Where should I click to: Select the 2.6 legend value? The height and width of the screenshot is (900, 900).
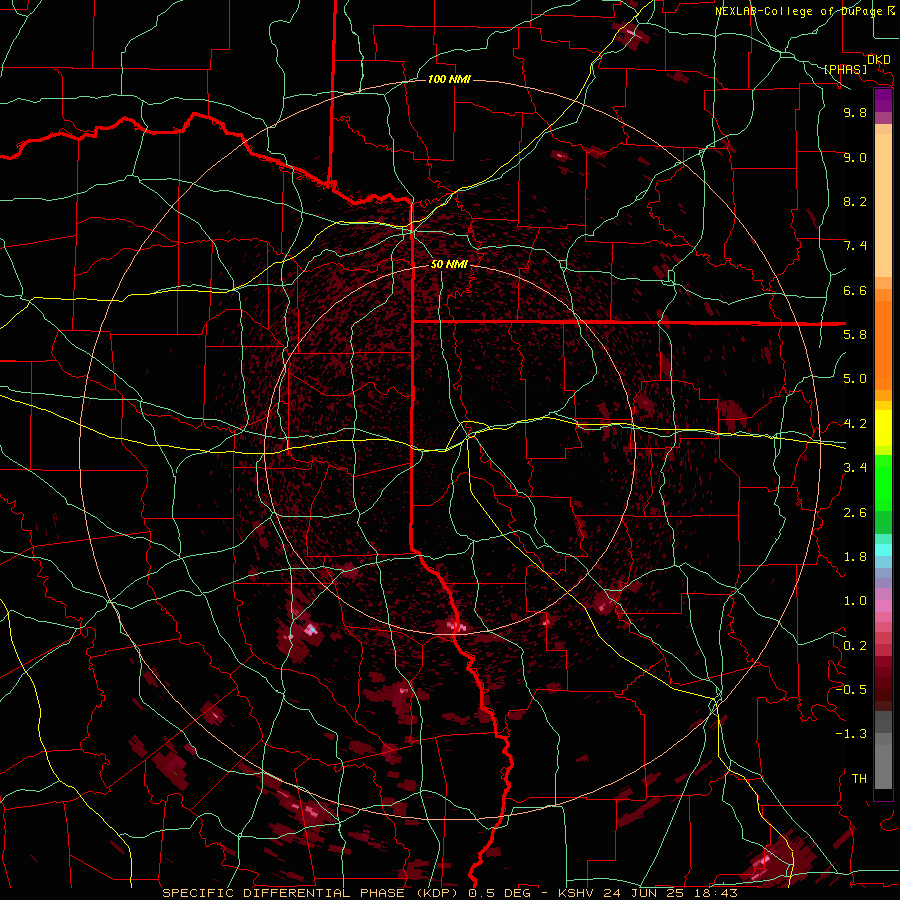click(855, 512)
